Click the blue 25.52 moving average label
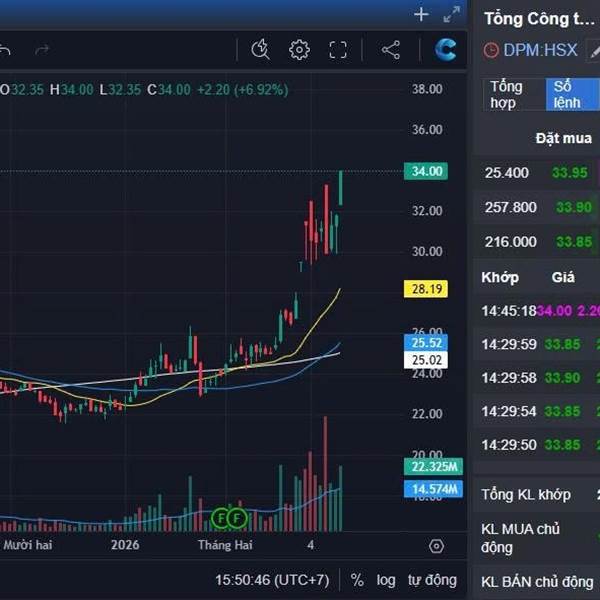 click(426, 343)
